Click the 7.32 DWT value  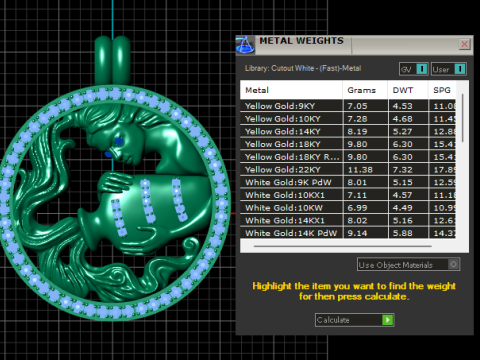tap(402, 170)
